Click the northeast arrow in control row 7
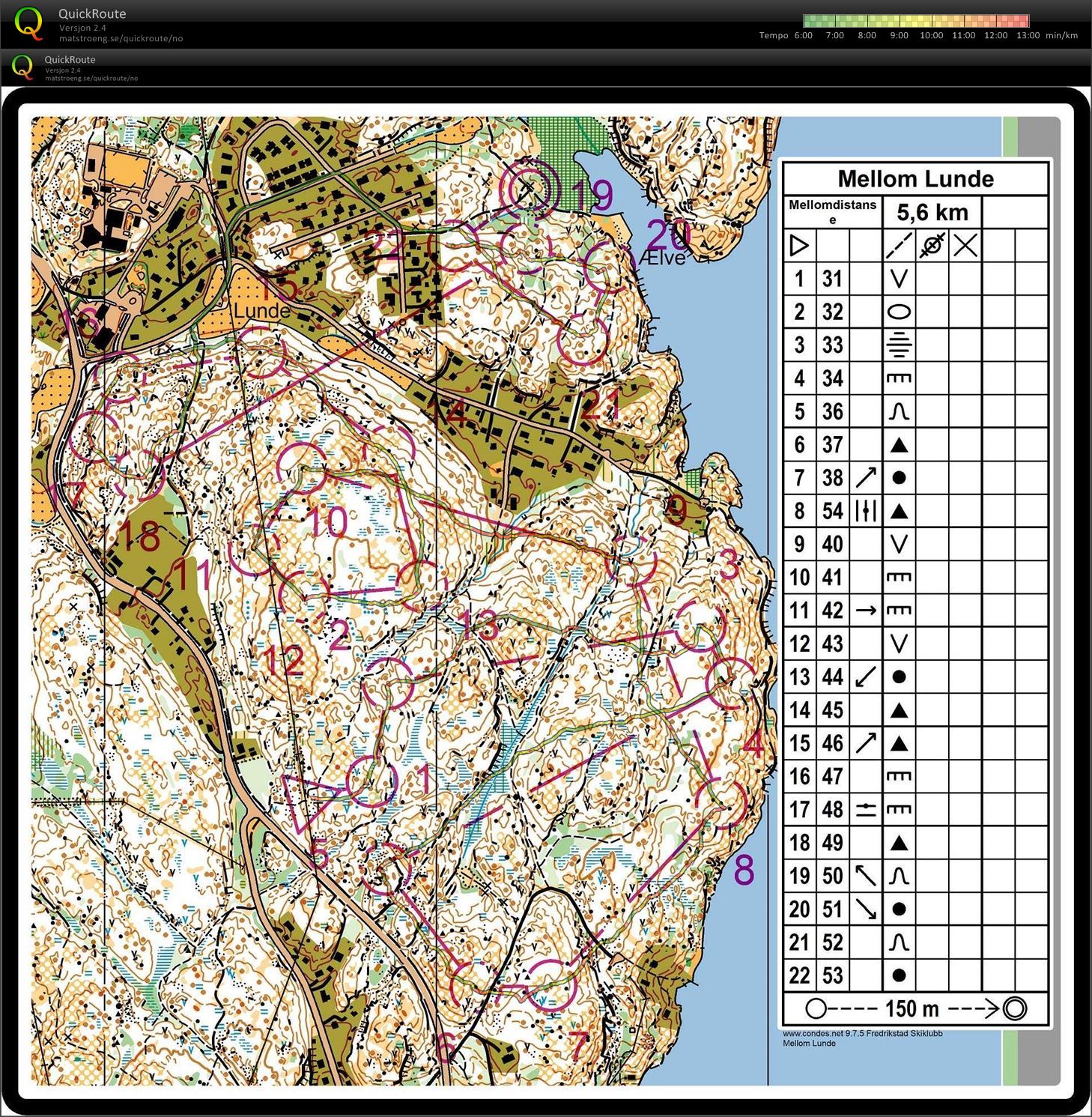Image resolution: width=1092 pixels, height=1117 pixels. click(866, 477)
